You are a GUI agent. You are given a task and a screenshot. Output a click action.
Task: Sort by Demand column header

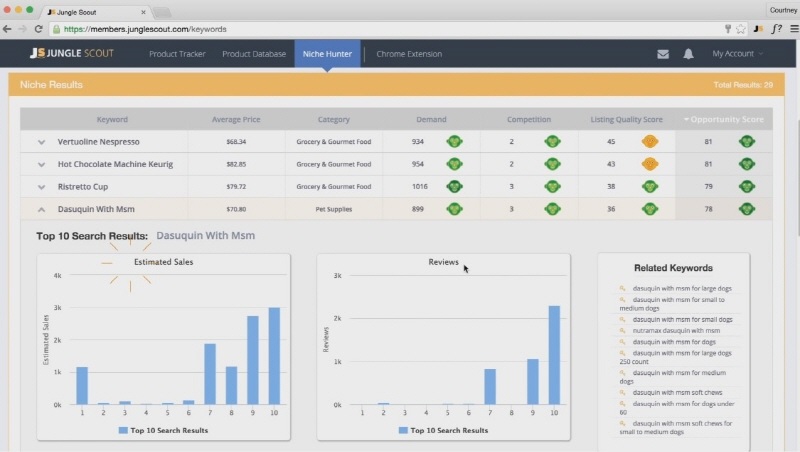pyautogui.click(x=431, y=119)
